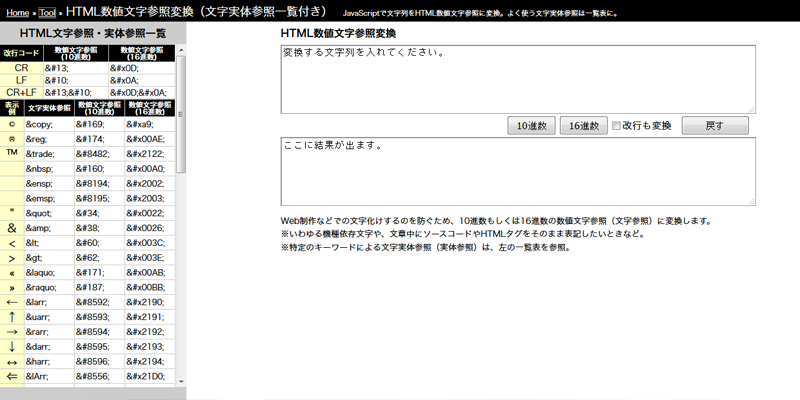Enable the 改行も変換 checkbox

pyautogui.click(x=616, y=126)
